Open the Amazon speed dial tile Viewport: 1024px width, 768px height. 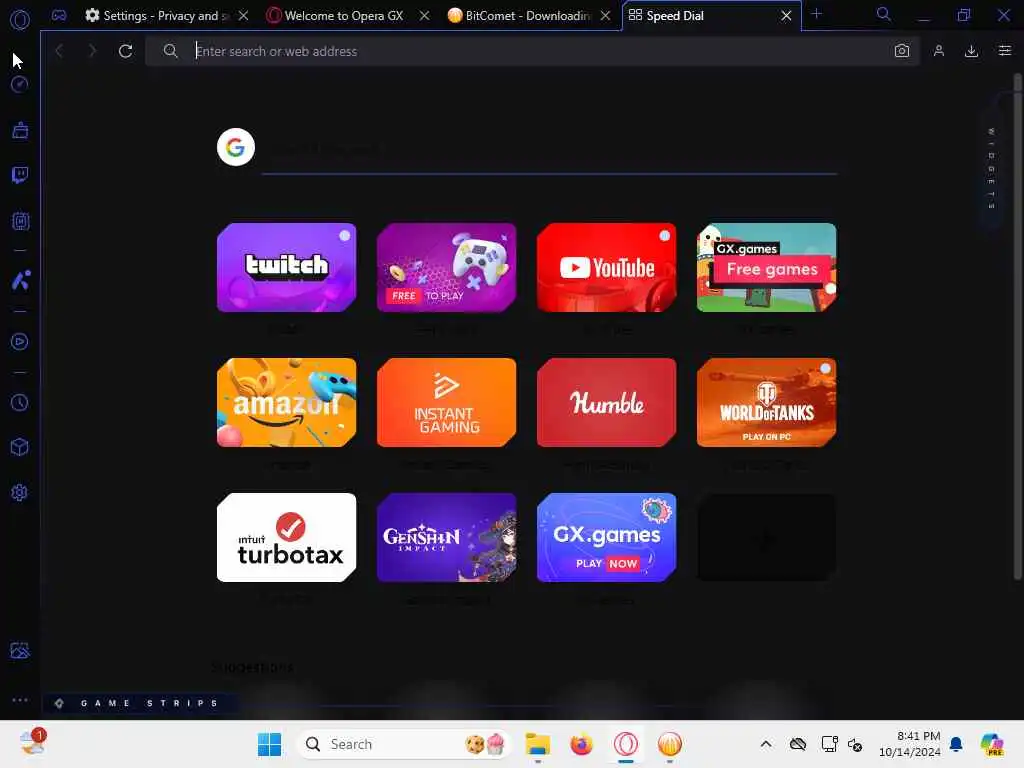[x=287, y=402]
